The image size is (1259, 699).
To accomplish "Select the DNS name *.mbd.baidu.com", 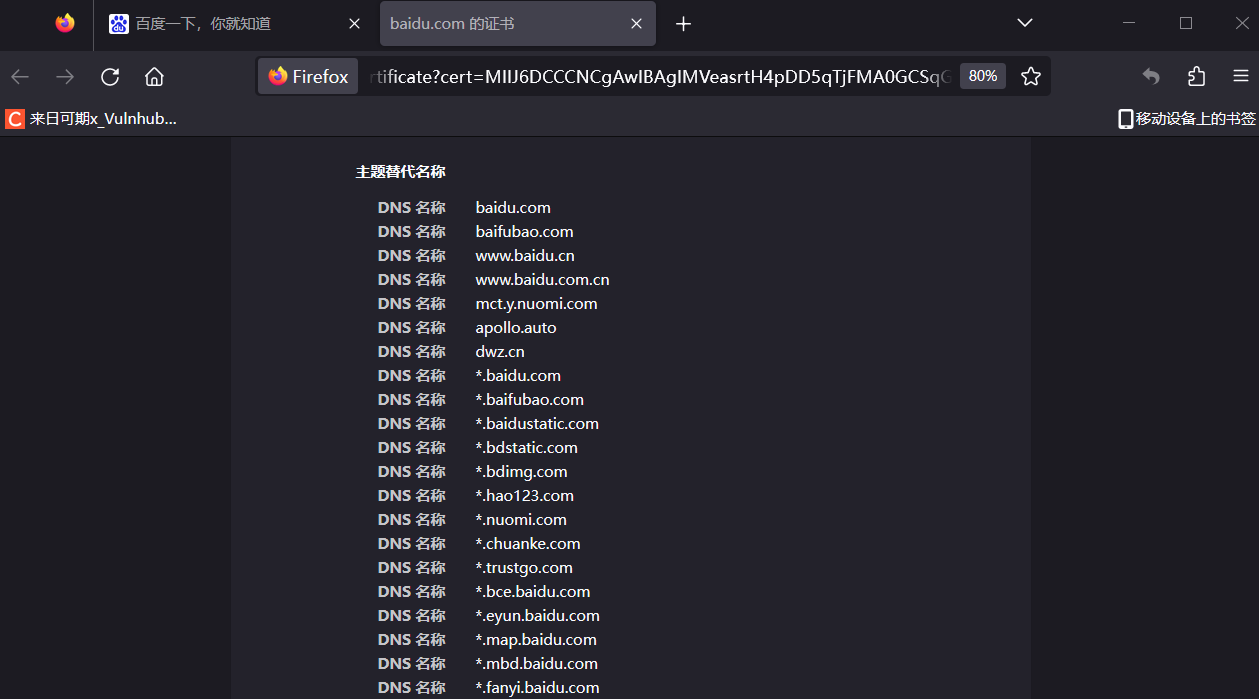I will [x=537, y=664].
